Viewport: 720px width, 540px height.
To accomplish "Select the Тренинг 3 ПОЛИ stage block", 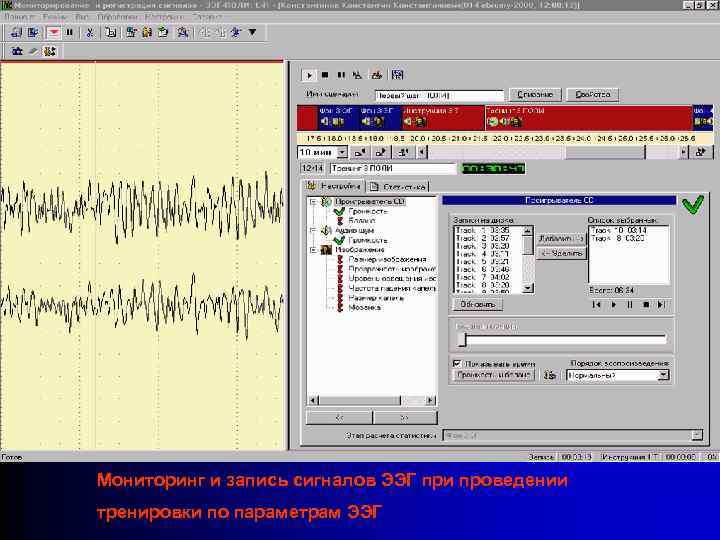I will coord(588,117).
